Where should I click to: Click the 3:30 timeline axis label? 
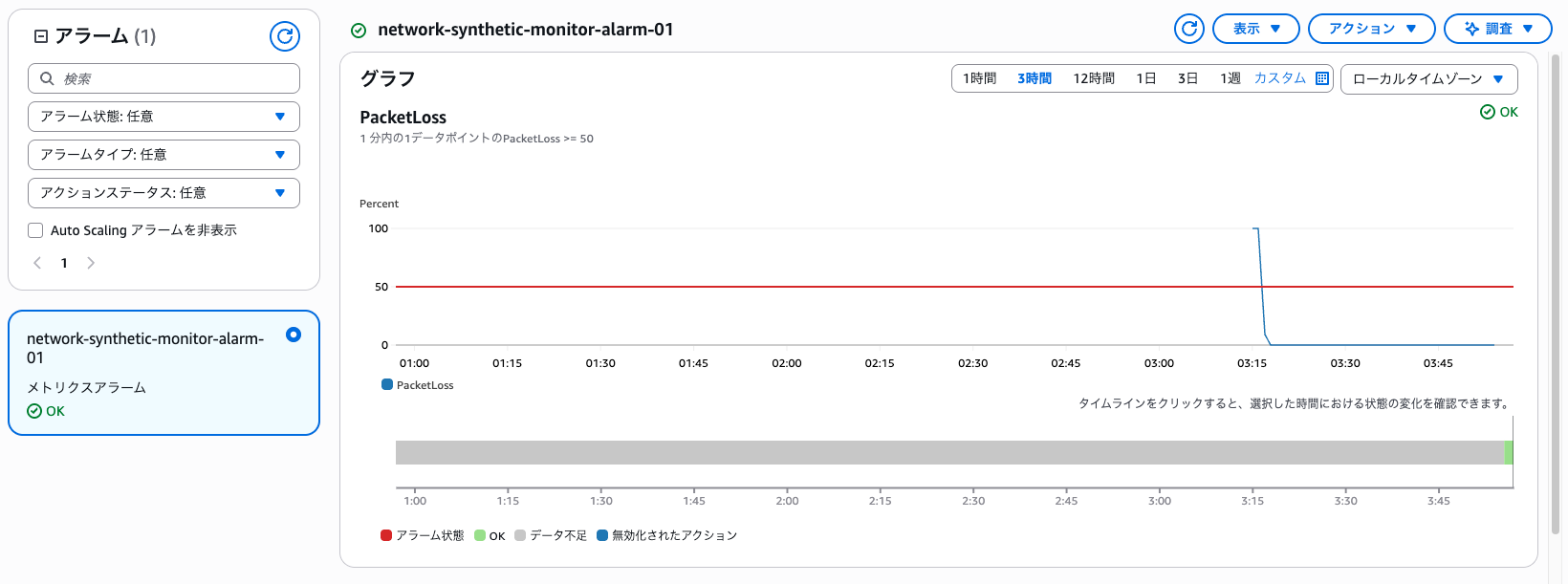pyautogui.click(x=1345, y=501)
